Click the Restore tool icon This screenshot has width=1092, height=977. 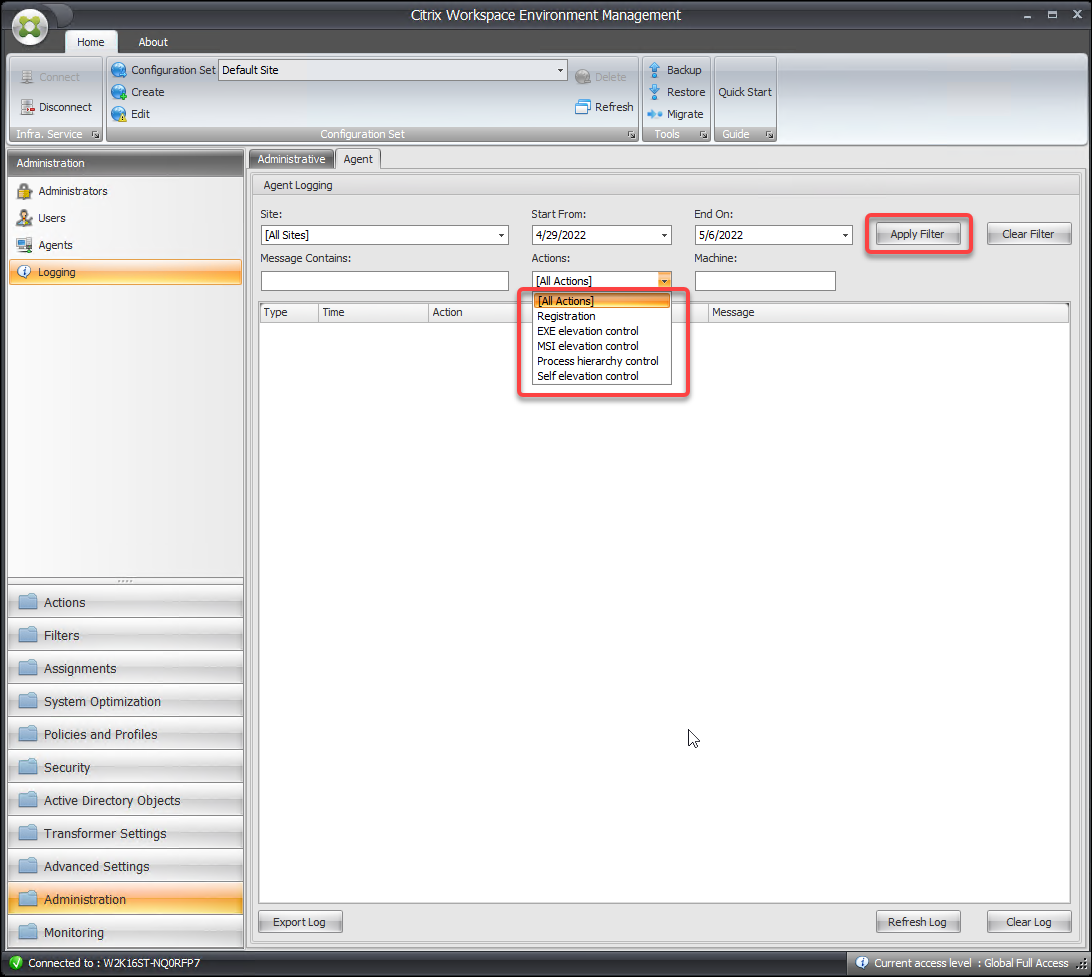coord(655,92)
